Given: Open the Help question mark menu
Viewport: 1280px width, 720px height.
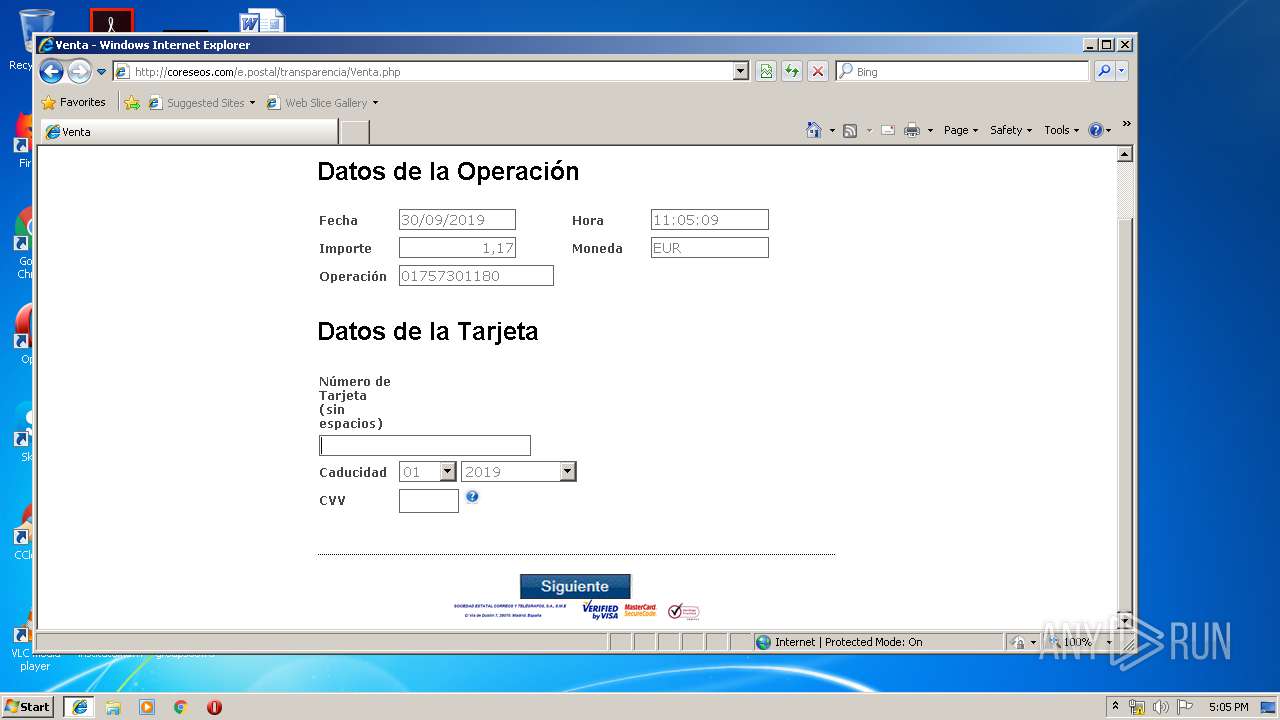Looking at the screenshot, I should point(1099,130).
